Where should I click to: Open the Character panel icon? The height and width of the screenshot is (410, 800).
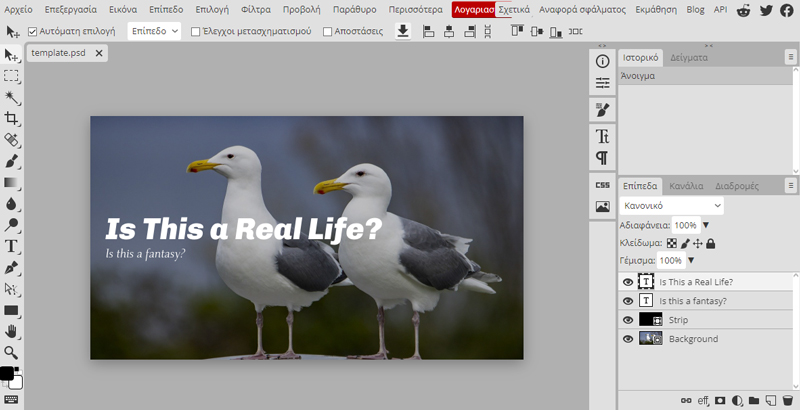(x=603, y=136)
